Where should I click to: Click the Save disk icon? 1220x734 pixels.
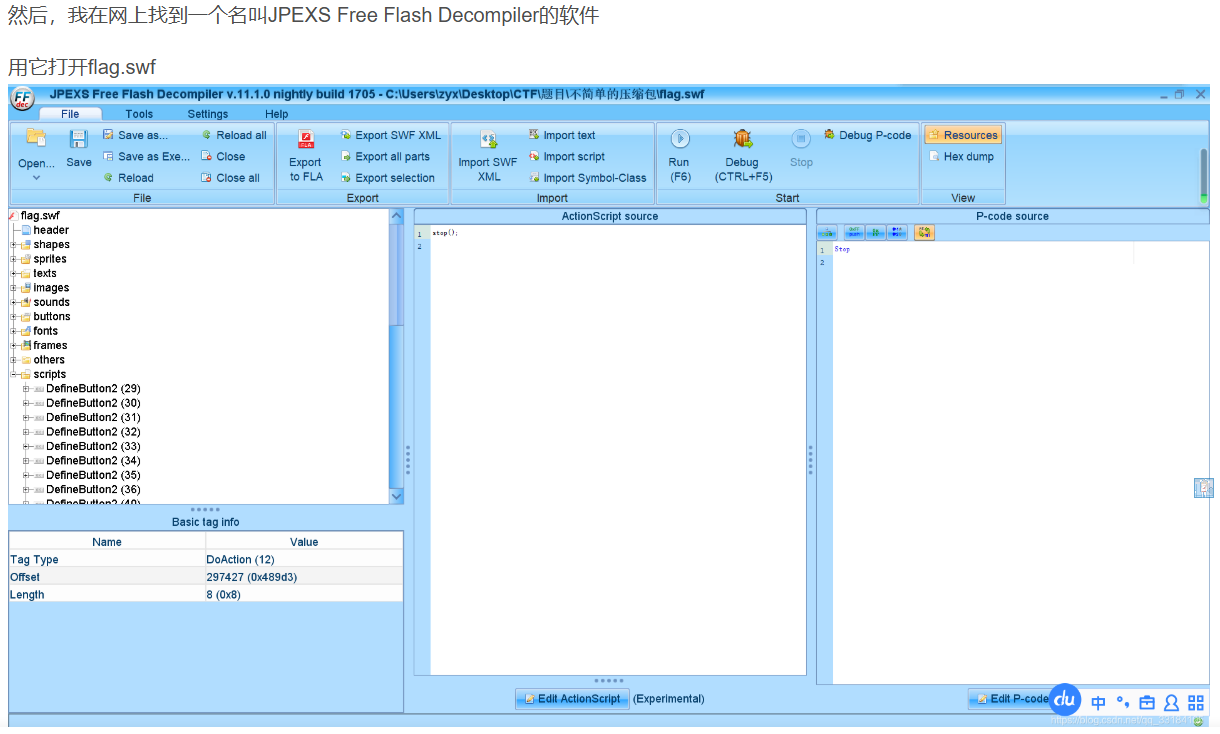tap(79, 139)
